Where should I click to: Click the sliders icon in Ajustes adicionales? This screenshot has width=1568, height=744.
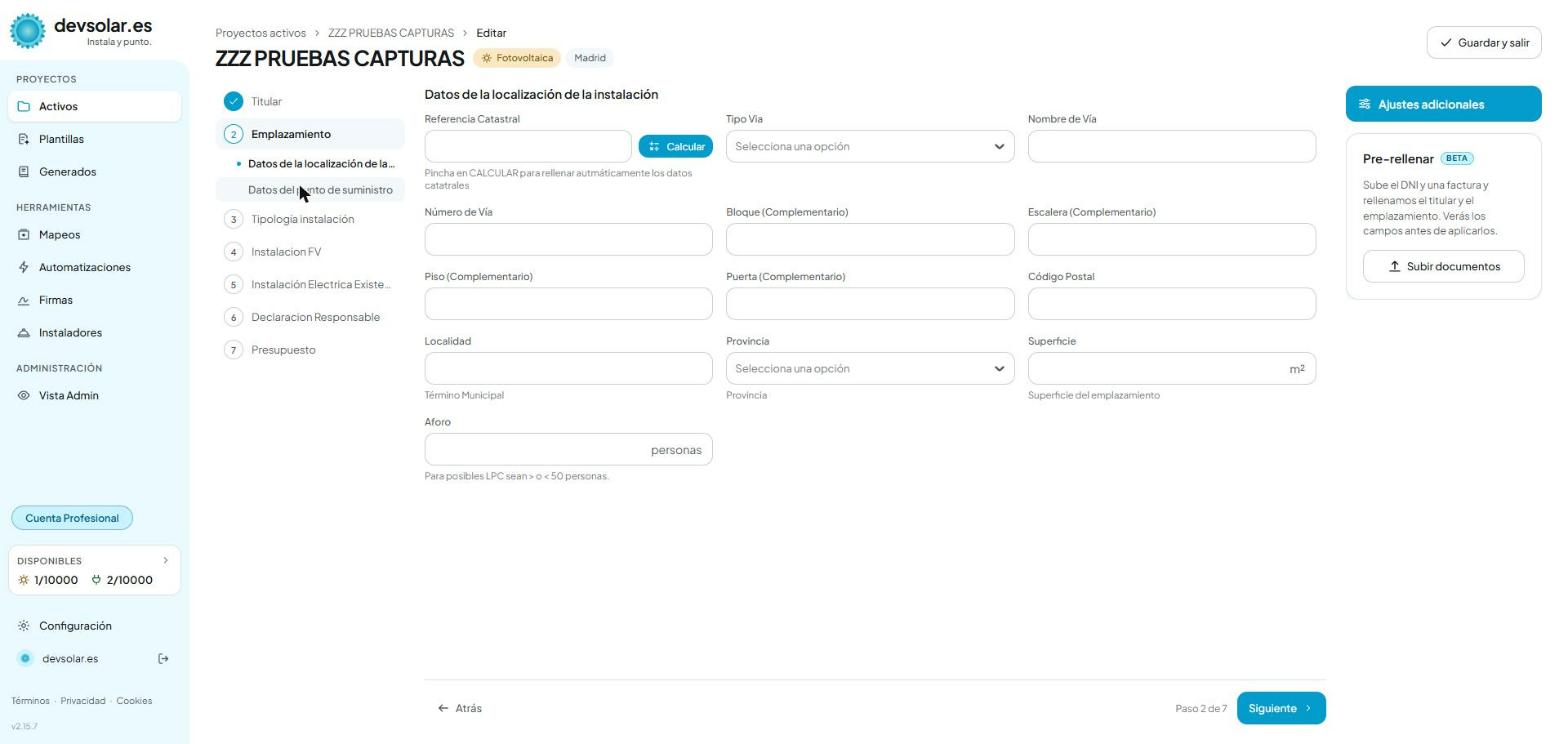(1365, 105)
